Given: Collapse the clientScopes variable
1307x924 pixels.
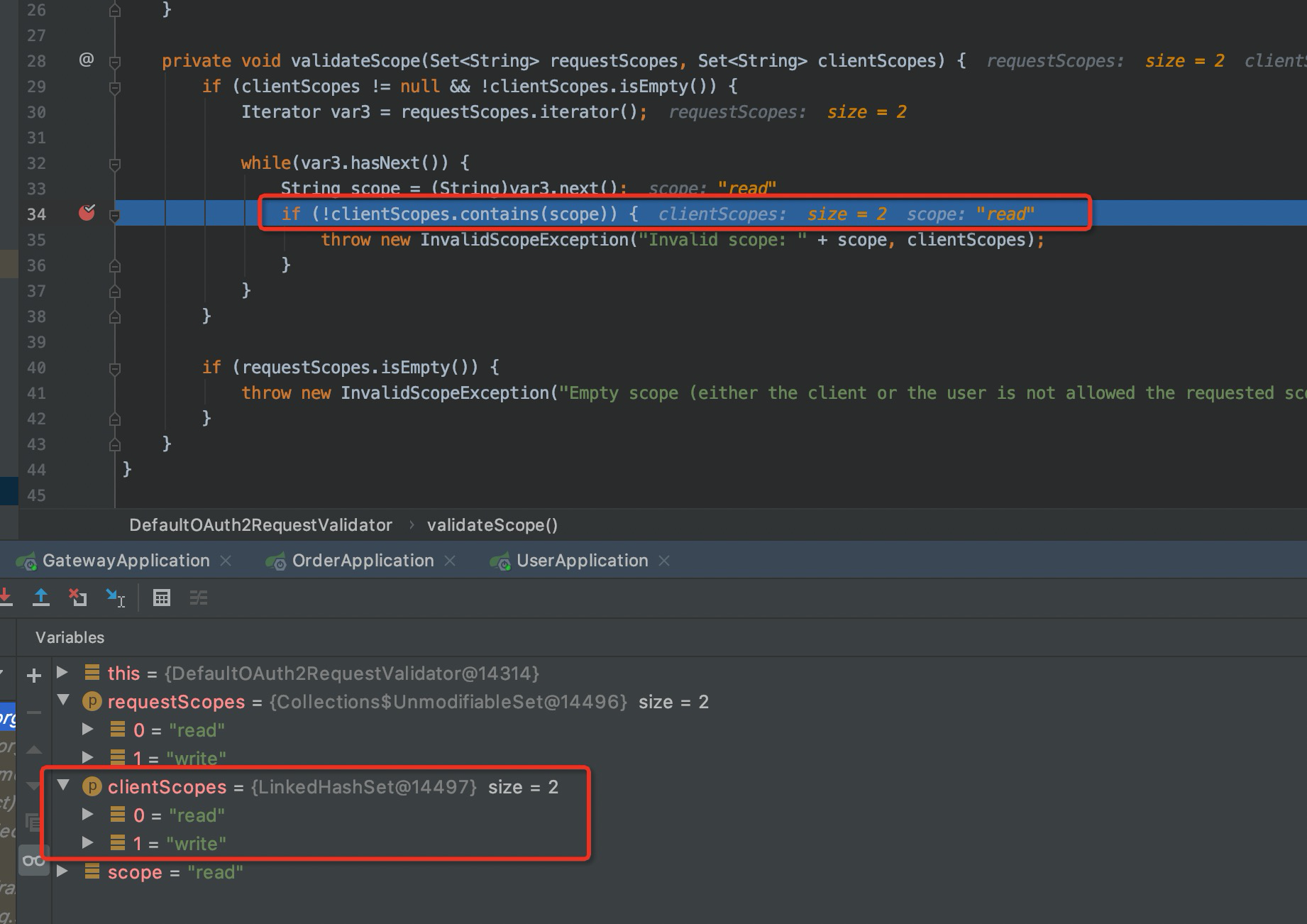Looking at the screenshot, I should [x=63, y=786].
